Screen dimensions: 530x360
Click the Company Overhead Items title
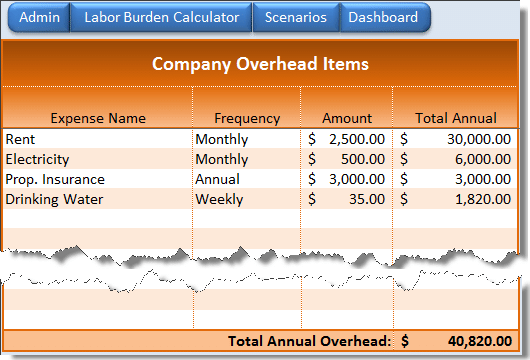pos(260,64)
